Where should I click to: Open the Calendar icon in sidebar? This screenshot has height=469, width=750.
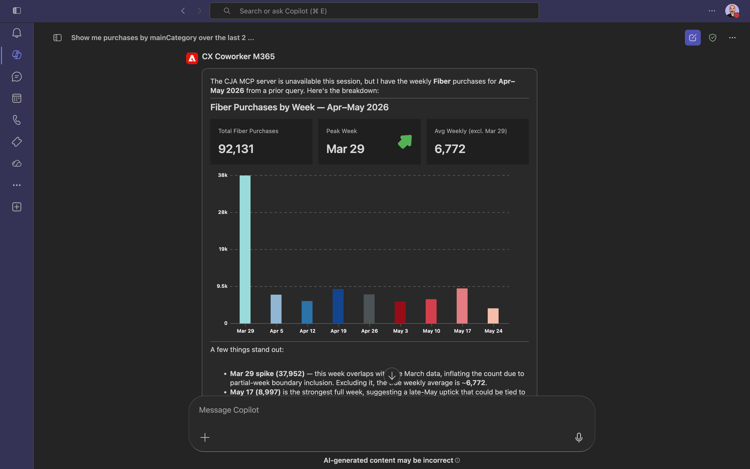17,98
